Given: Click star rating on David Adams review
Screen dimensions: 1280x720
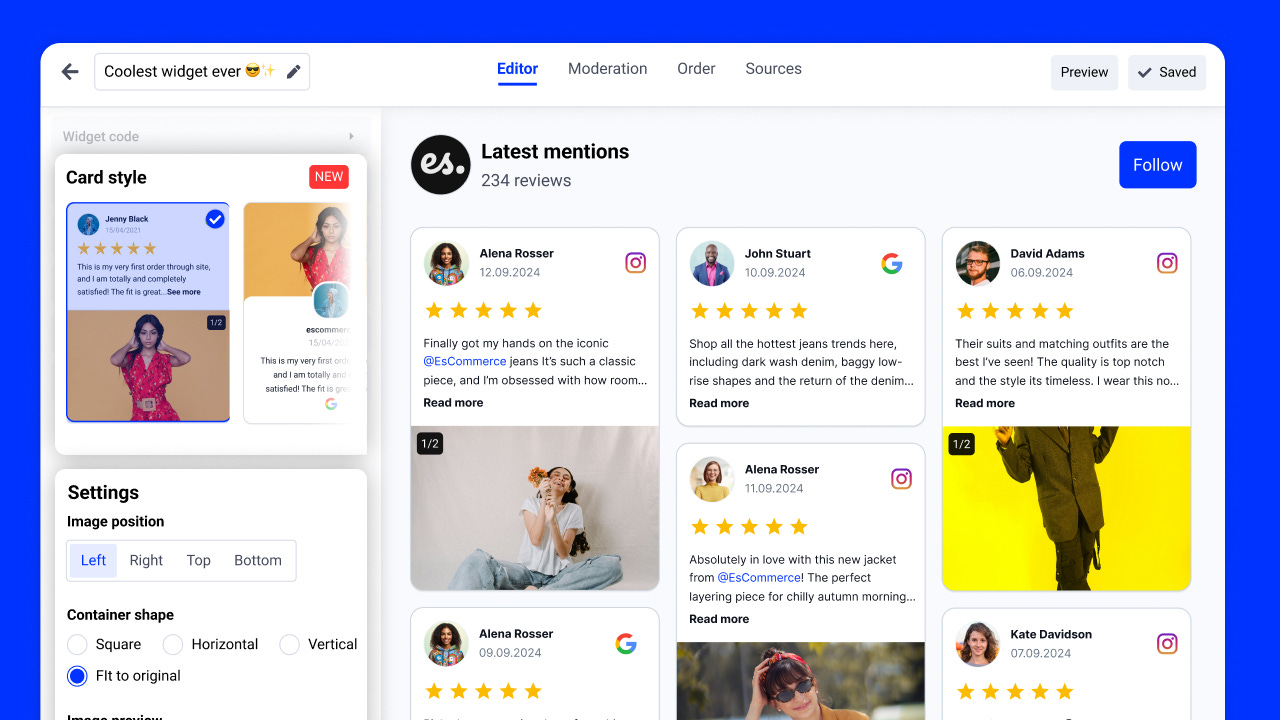Looking at the screenshot, I should click(1015, 311).
